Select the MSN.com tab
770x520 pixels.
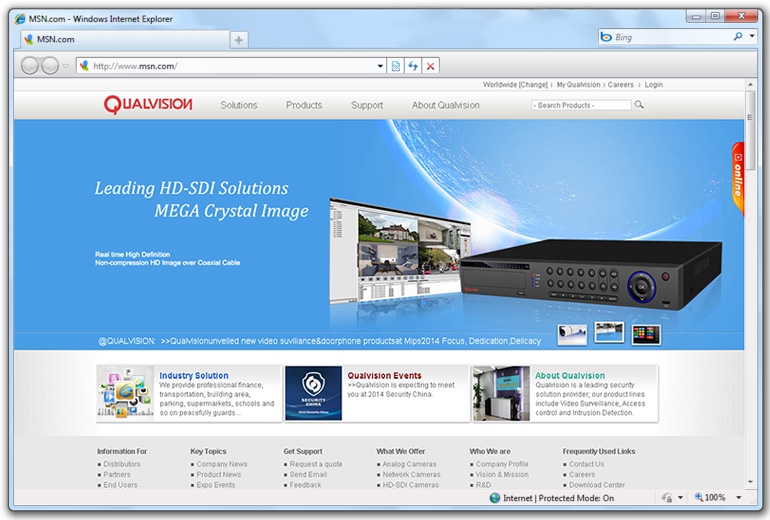click(x=125, y=39)
